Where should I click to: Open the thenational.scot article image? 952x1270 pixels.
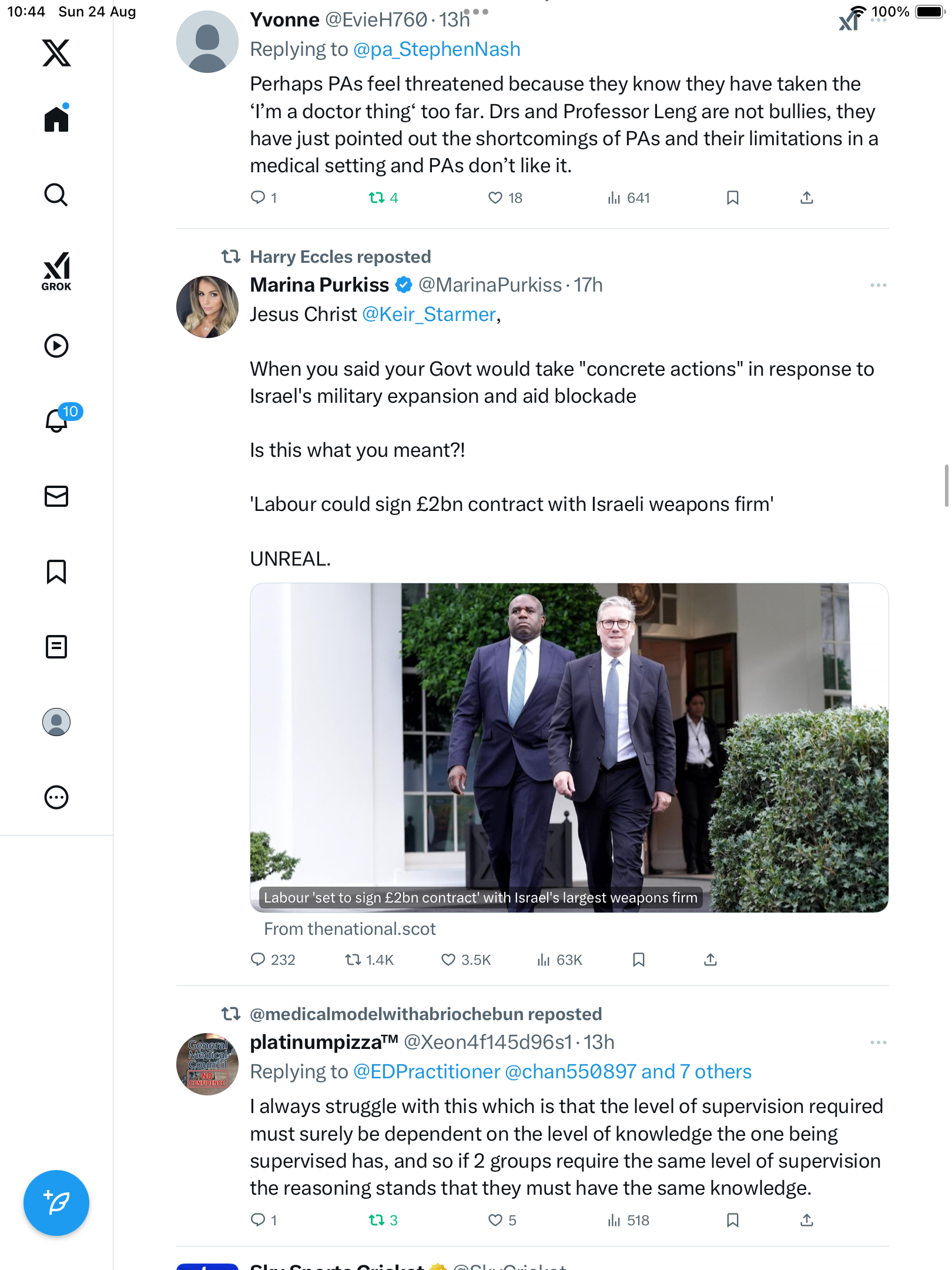pos(569,747)
